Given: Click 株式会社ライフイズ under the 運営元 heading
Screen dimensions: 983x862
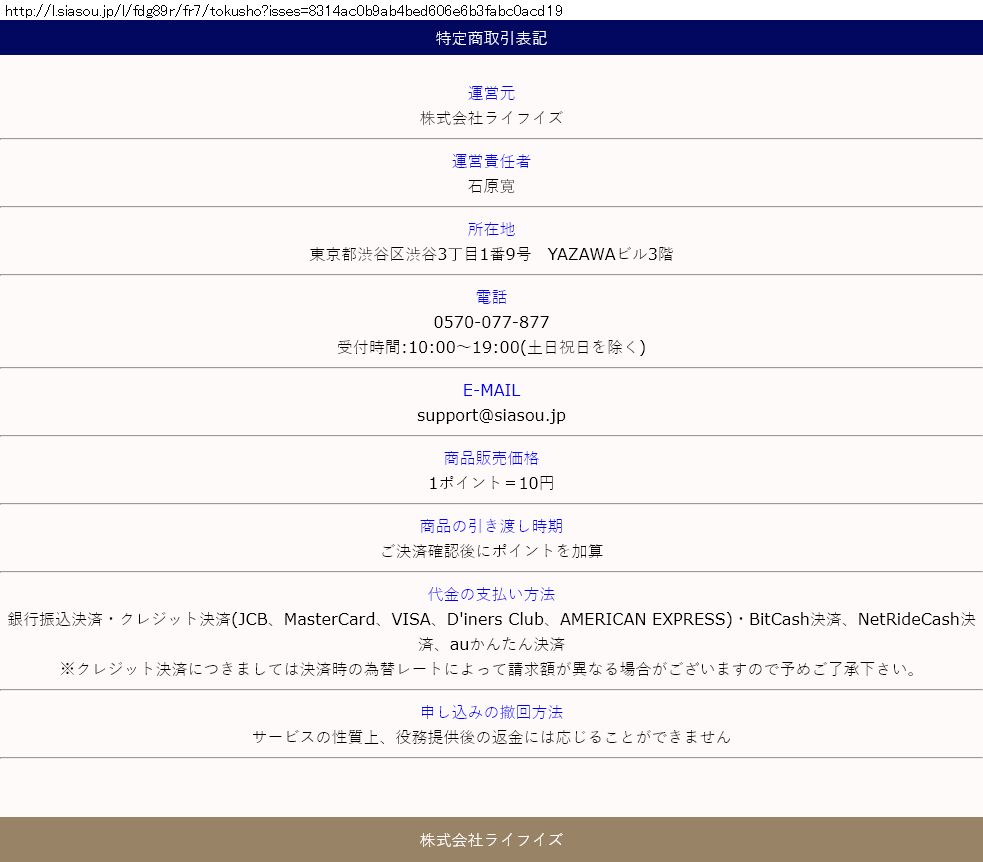Looking at the screenshot, I should point(491,118).
